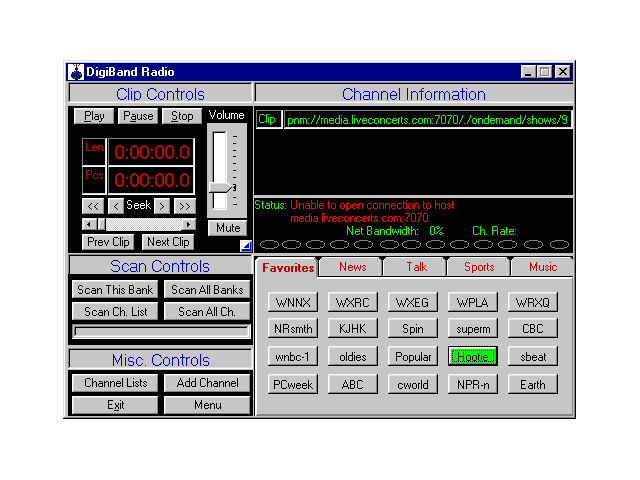Click the small blue corner resize icon

pyautogui.click(x=245, y=245)
